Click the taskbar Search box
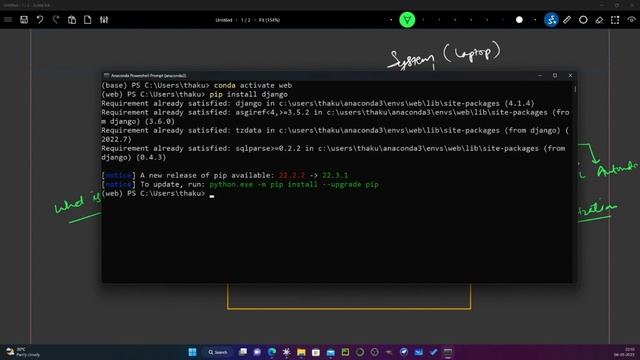 tap(218, 352)
